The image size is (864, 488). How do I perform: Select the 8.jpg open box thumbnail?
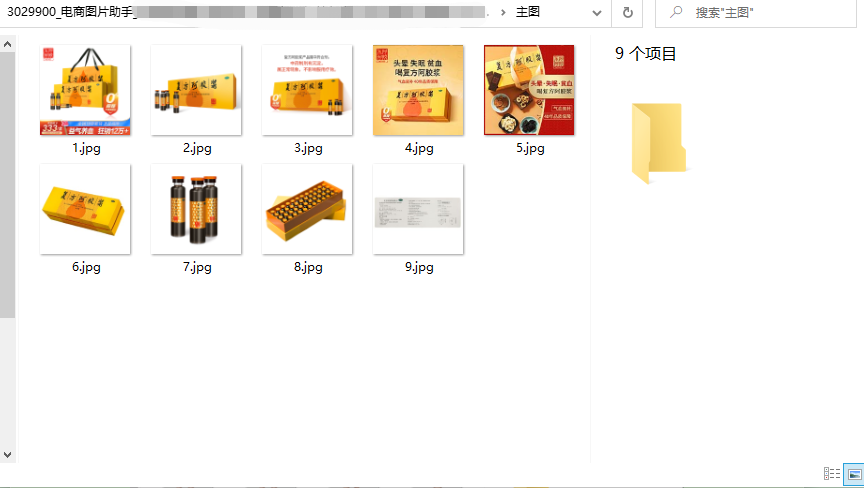coord(307,209)
